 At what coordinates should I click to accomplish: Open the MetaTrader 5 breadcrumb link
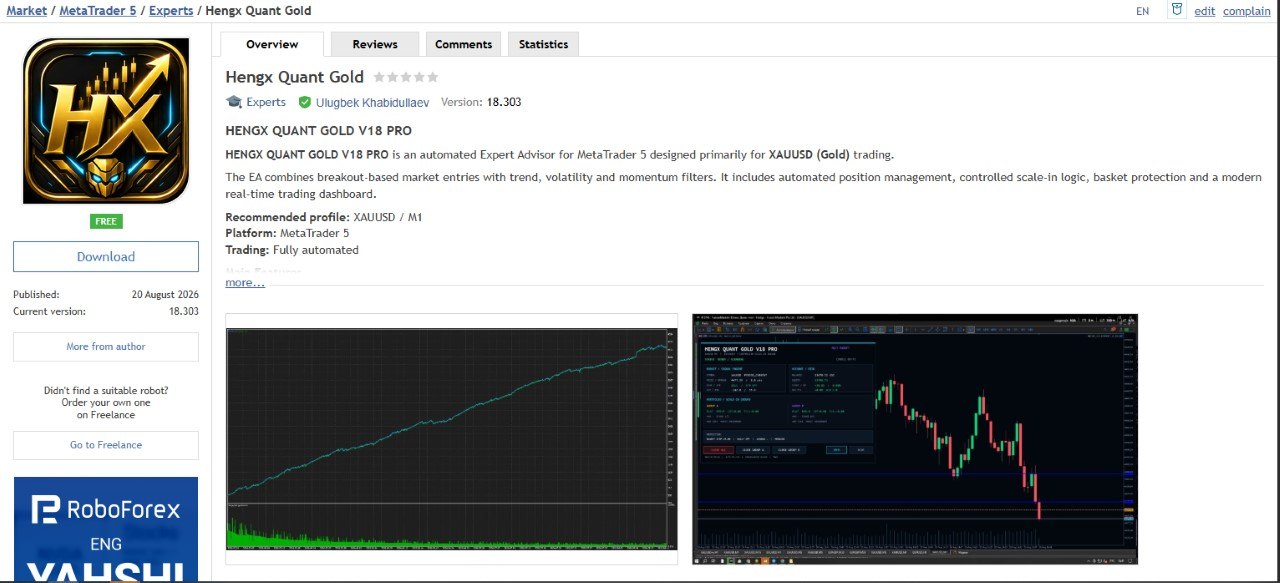tap(99, 11)
